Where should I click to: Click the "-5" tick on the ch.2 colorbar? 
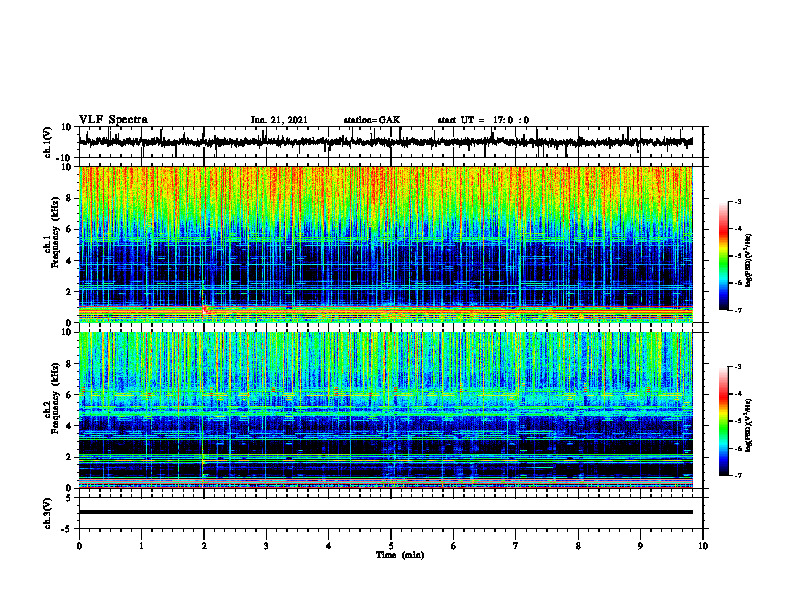(x=737, y=421)
